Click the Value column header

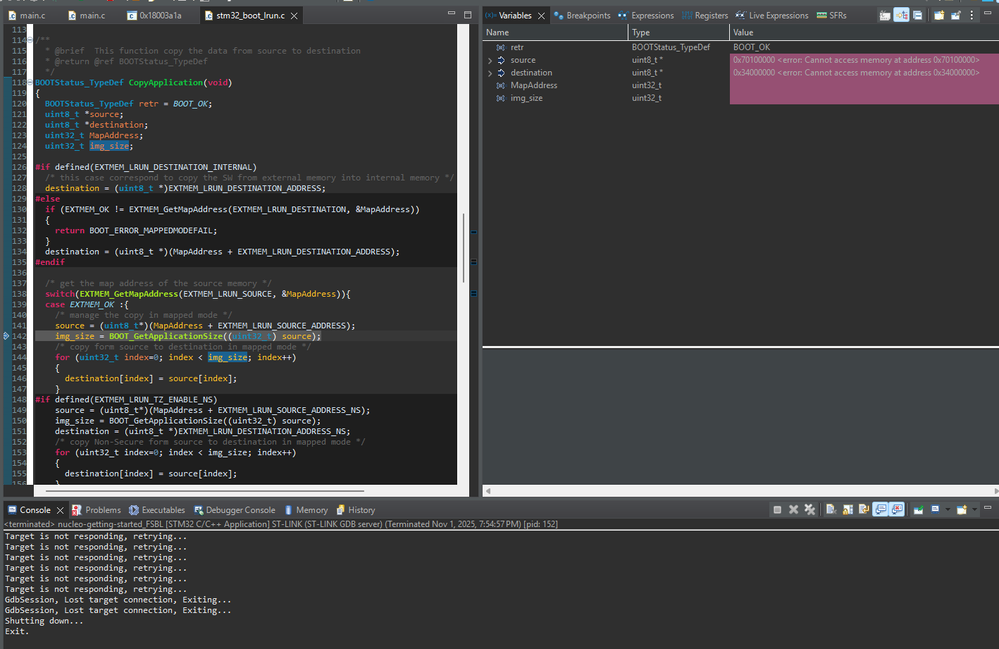click(x=744, y=32)
